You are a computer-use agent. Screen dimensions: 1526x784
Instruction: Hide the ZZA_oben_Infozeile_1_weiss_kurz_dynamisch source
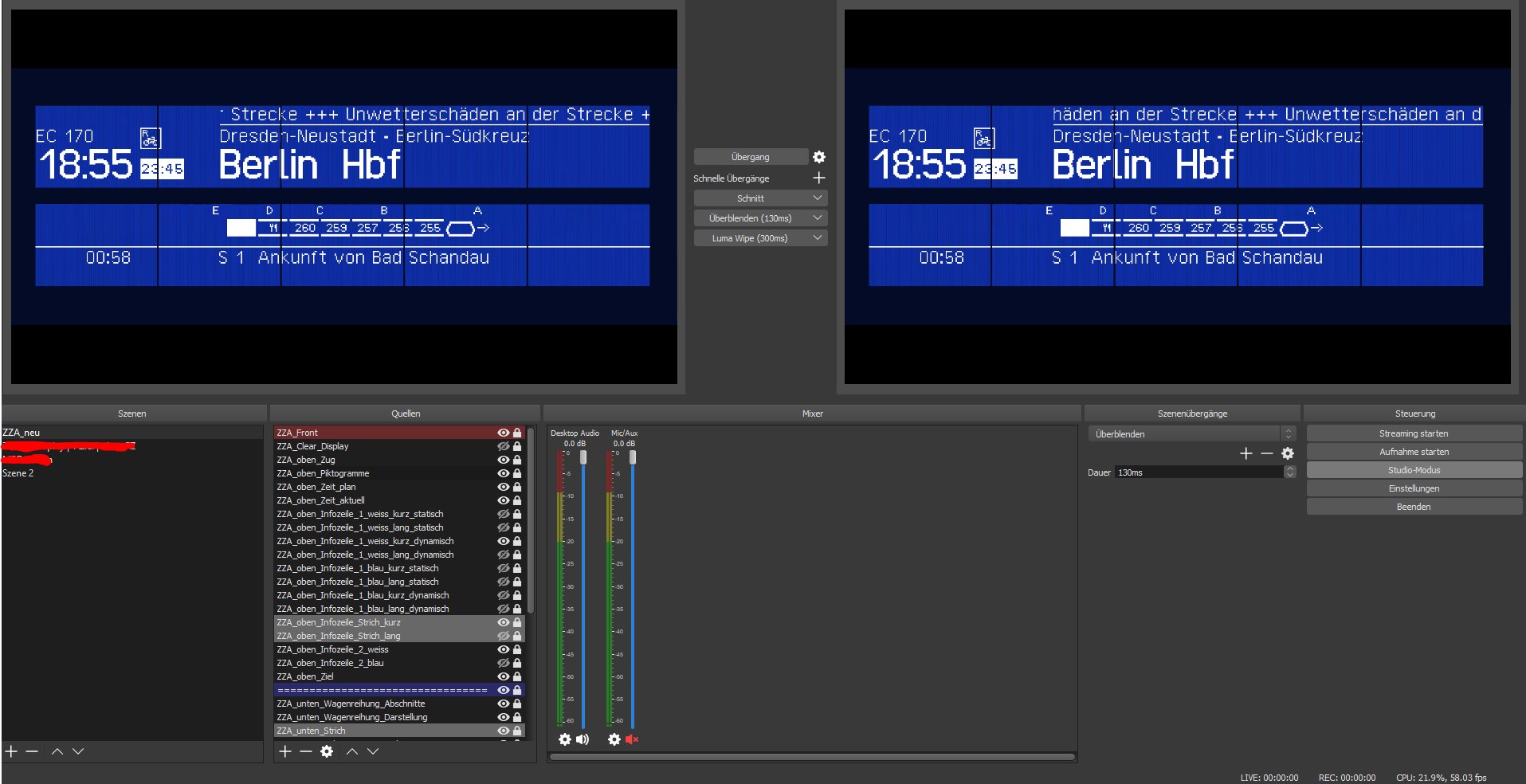click(504, 541)
